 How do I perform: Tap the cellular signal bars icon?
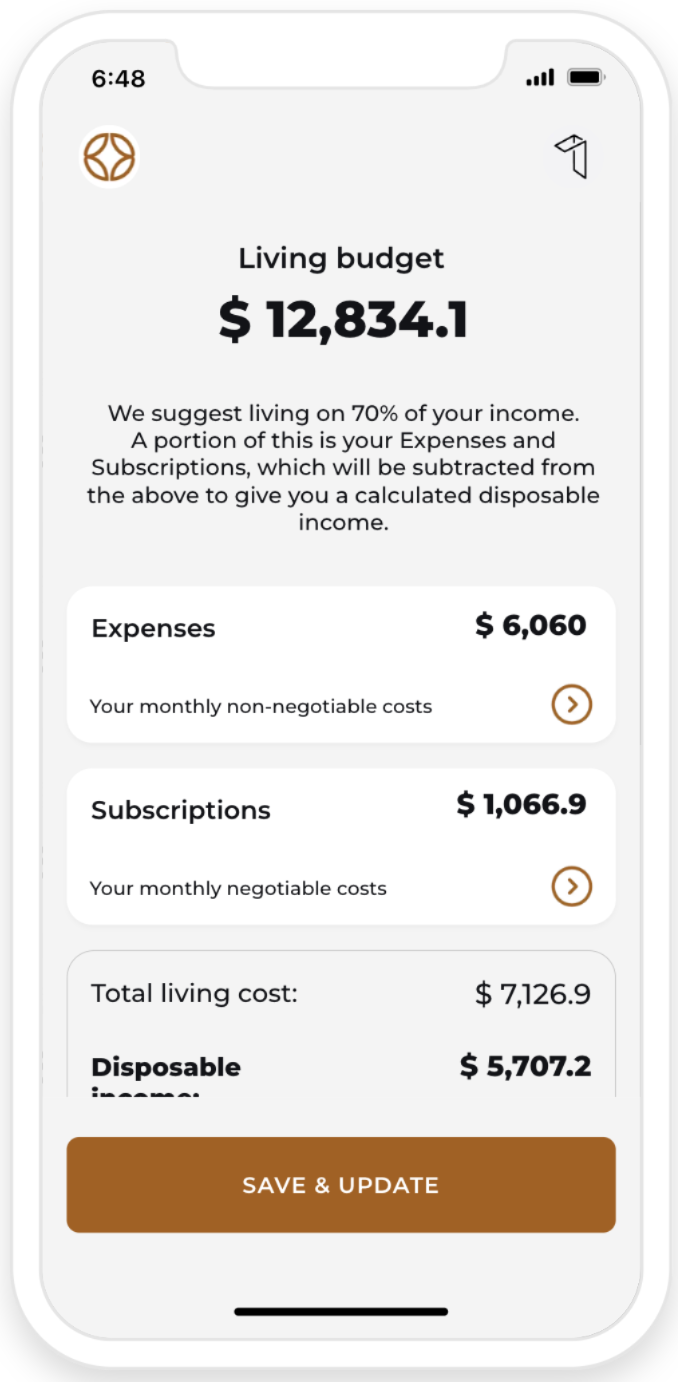point(540,78)
